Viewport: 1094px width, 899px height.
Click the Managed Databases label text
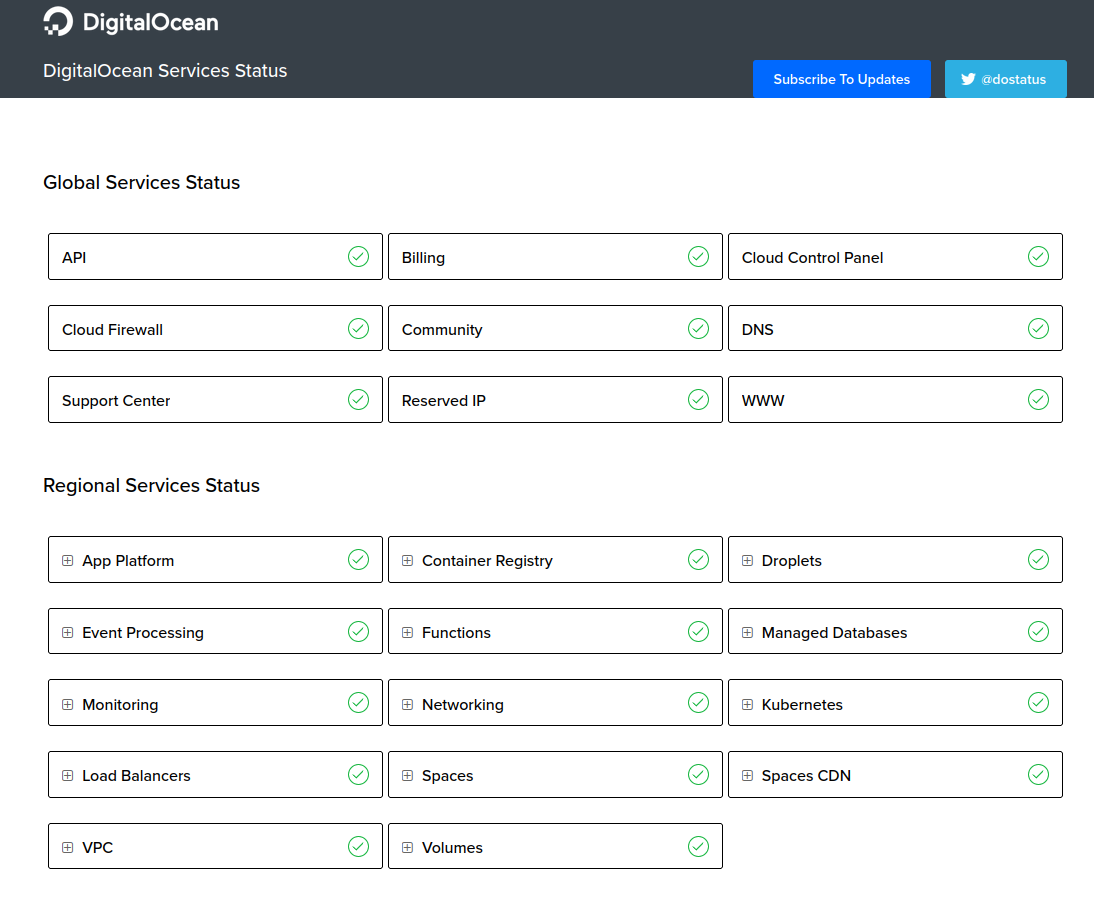(834, 633)
